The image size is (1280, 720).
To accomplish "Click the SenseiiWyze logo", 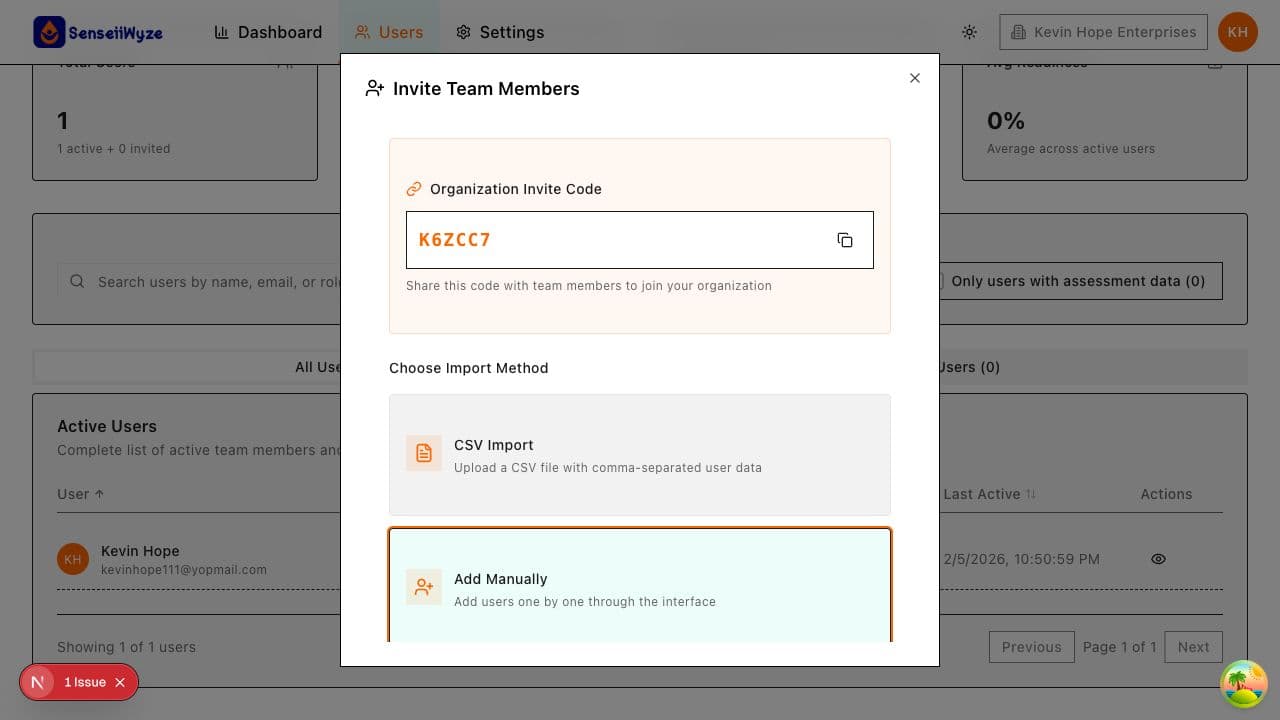I will (97, 31).
